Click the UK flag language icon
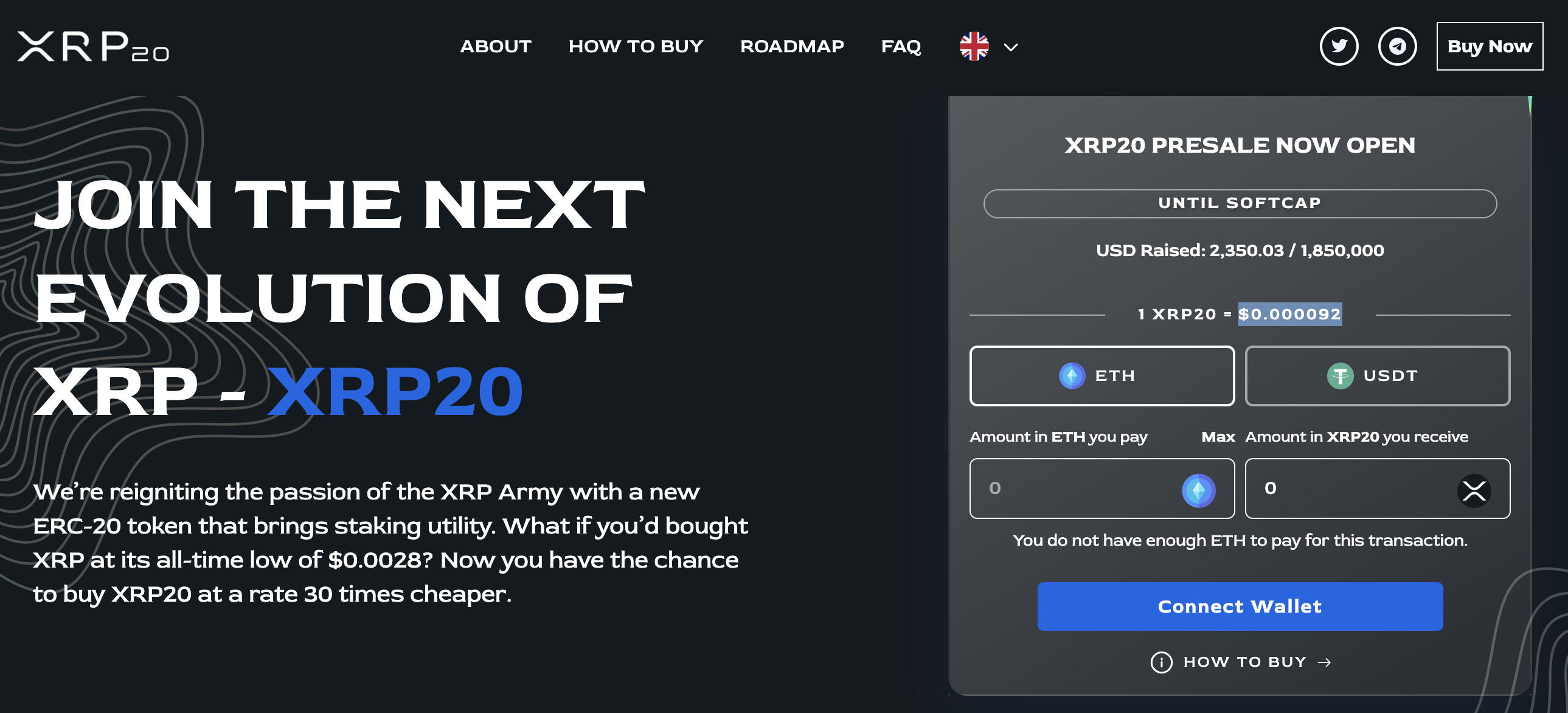 pyautogui.click(x=974, y=46)
